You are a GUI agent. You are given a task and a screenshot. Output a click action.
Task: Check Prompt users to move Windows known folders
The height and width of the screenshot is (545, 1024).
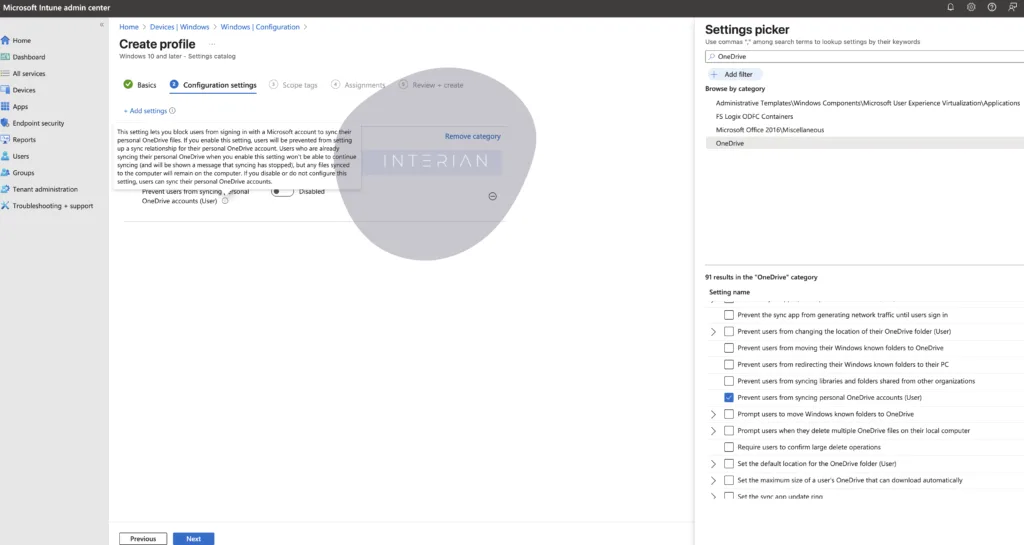[x=729, y=414]
